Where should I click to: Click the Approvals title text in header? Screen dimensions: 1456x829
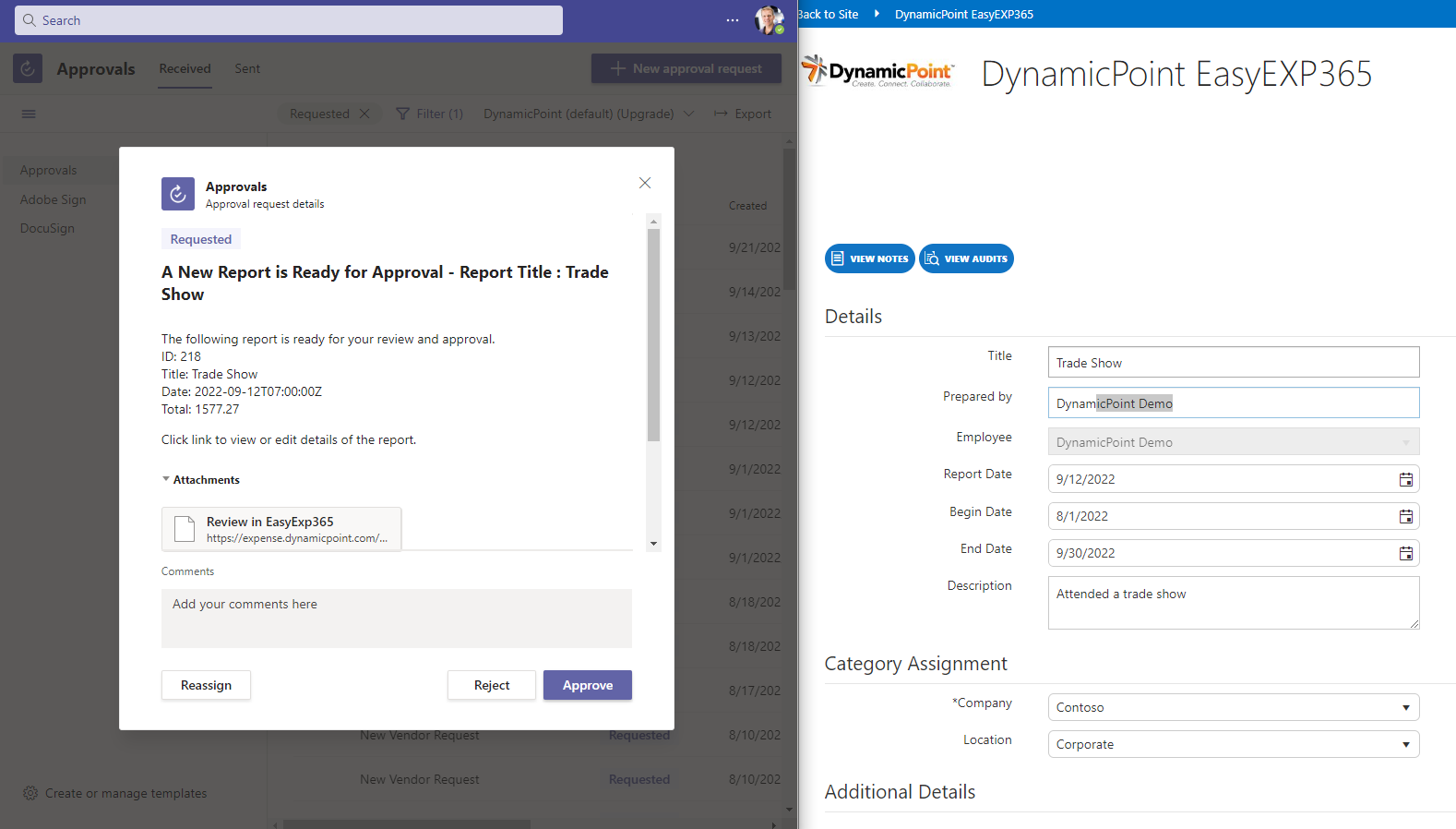(x=96, y=69)
